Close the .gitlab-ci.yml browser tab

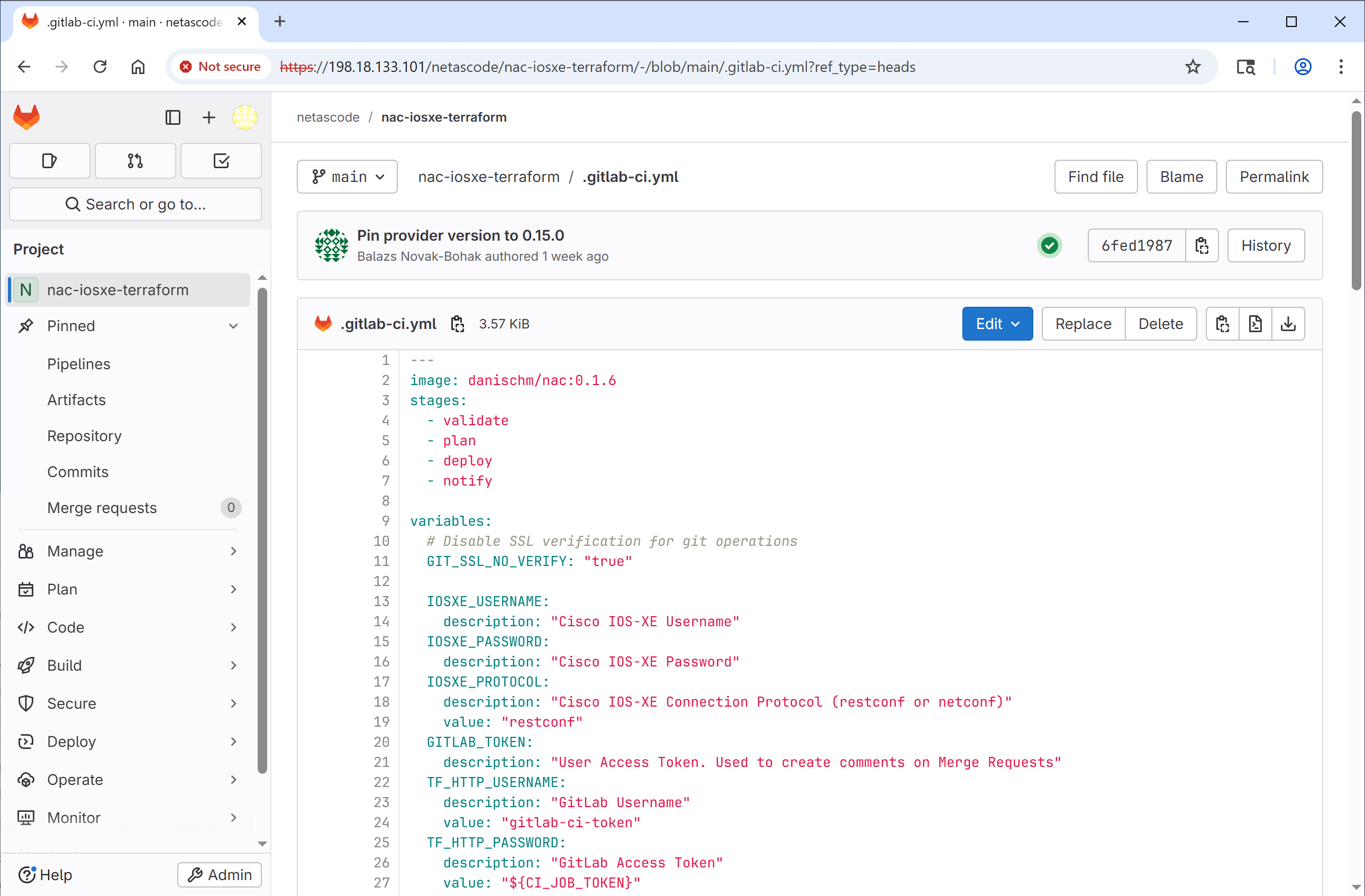point(241,22)
